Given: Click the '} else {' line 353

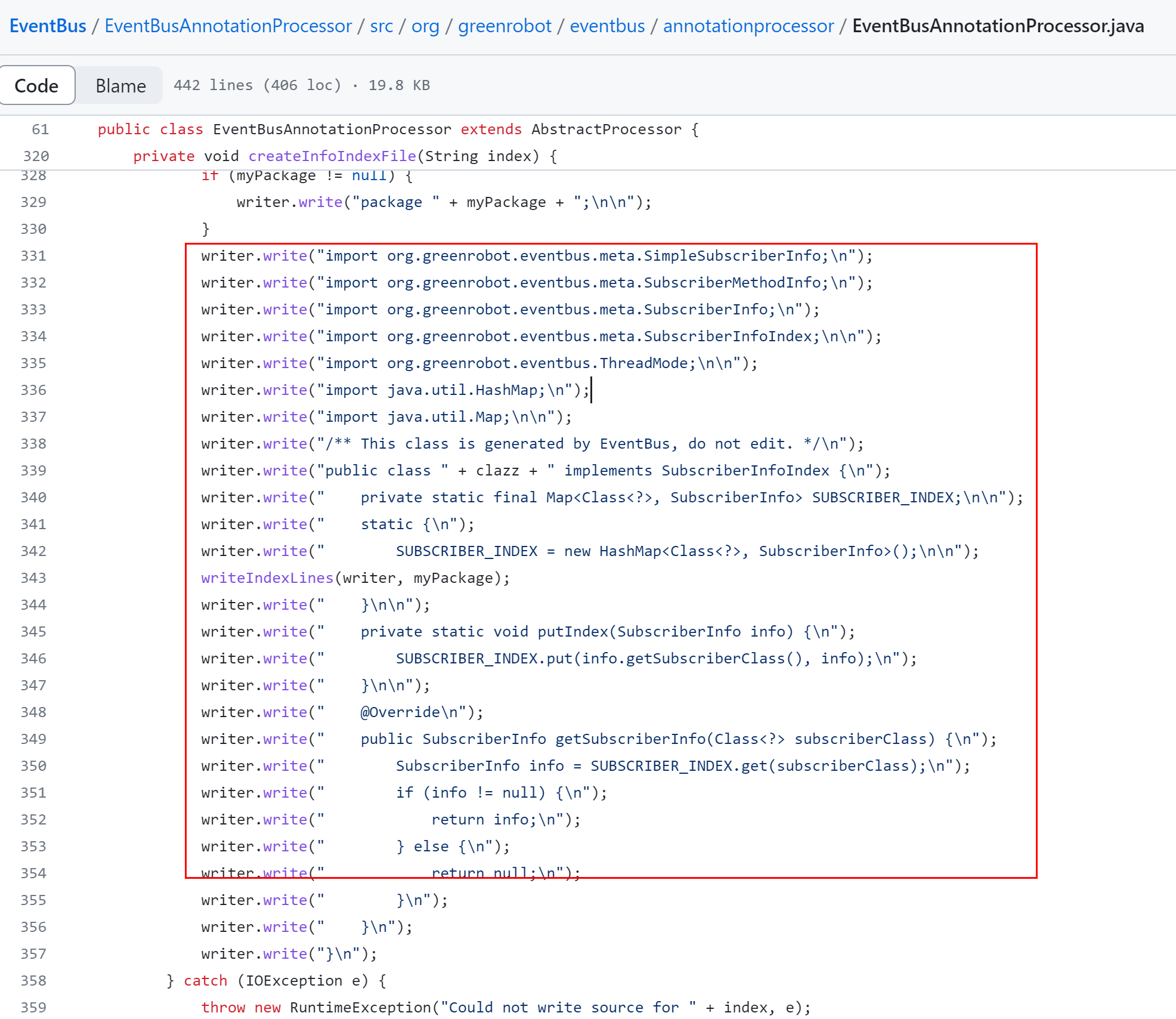Looking at the screenshot, I should pos(355,847).
